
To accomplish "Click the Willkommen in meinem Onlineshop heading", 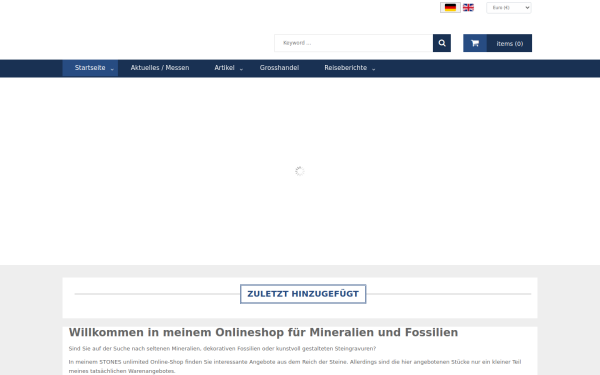I will (x=263, y=332).
